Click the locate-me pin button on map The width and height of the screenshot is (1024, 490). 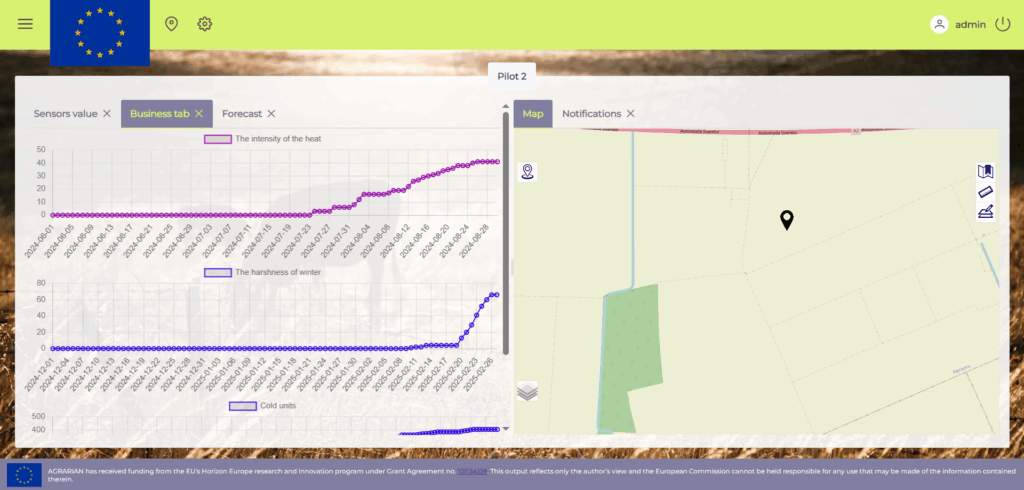tap(528, 172)
